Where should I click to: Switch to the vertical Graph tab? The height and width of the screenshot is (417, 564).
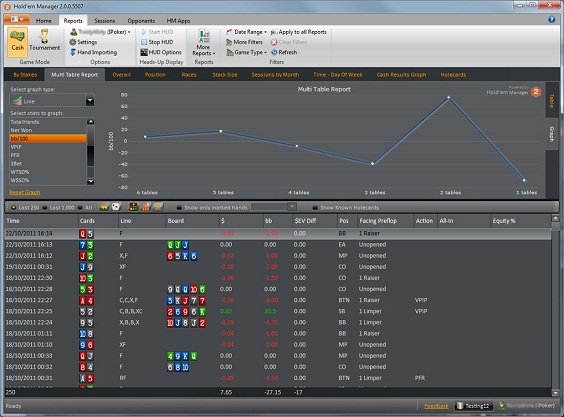(551, 134)
